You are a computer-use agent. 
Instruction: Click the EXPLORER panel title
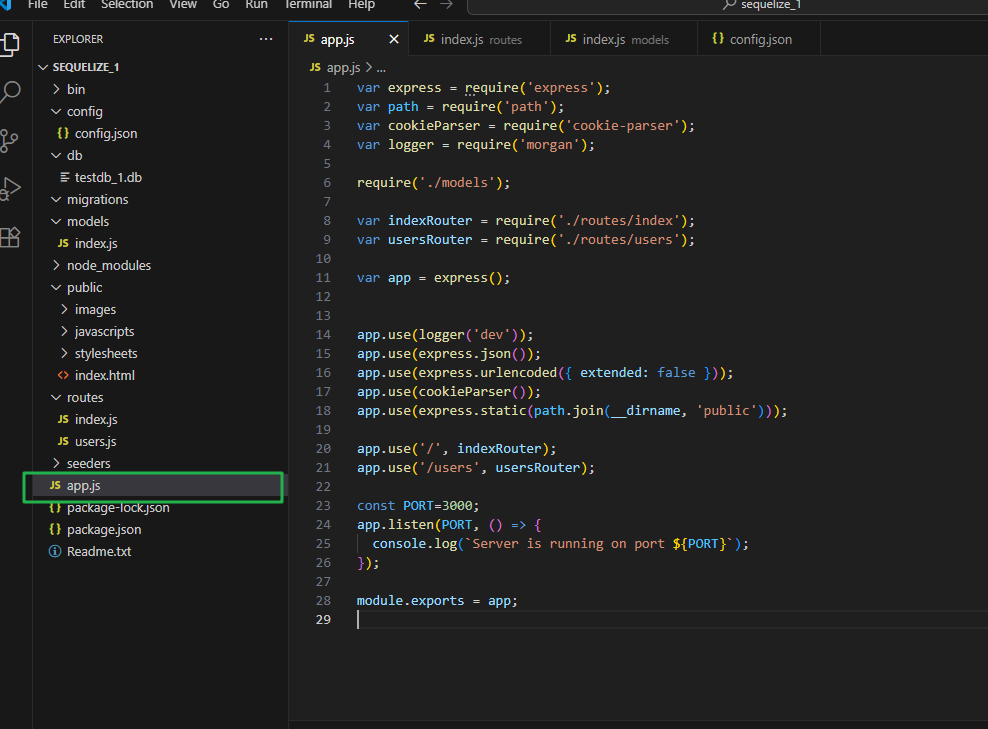(78, 39)
